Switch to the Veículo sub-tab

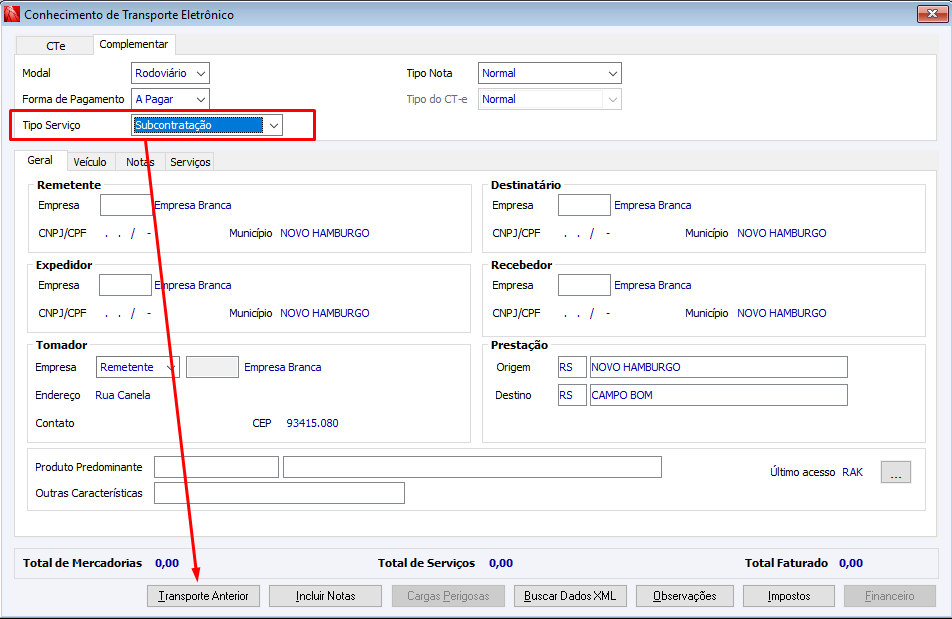pyautogui.click(x=90, y=162)
